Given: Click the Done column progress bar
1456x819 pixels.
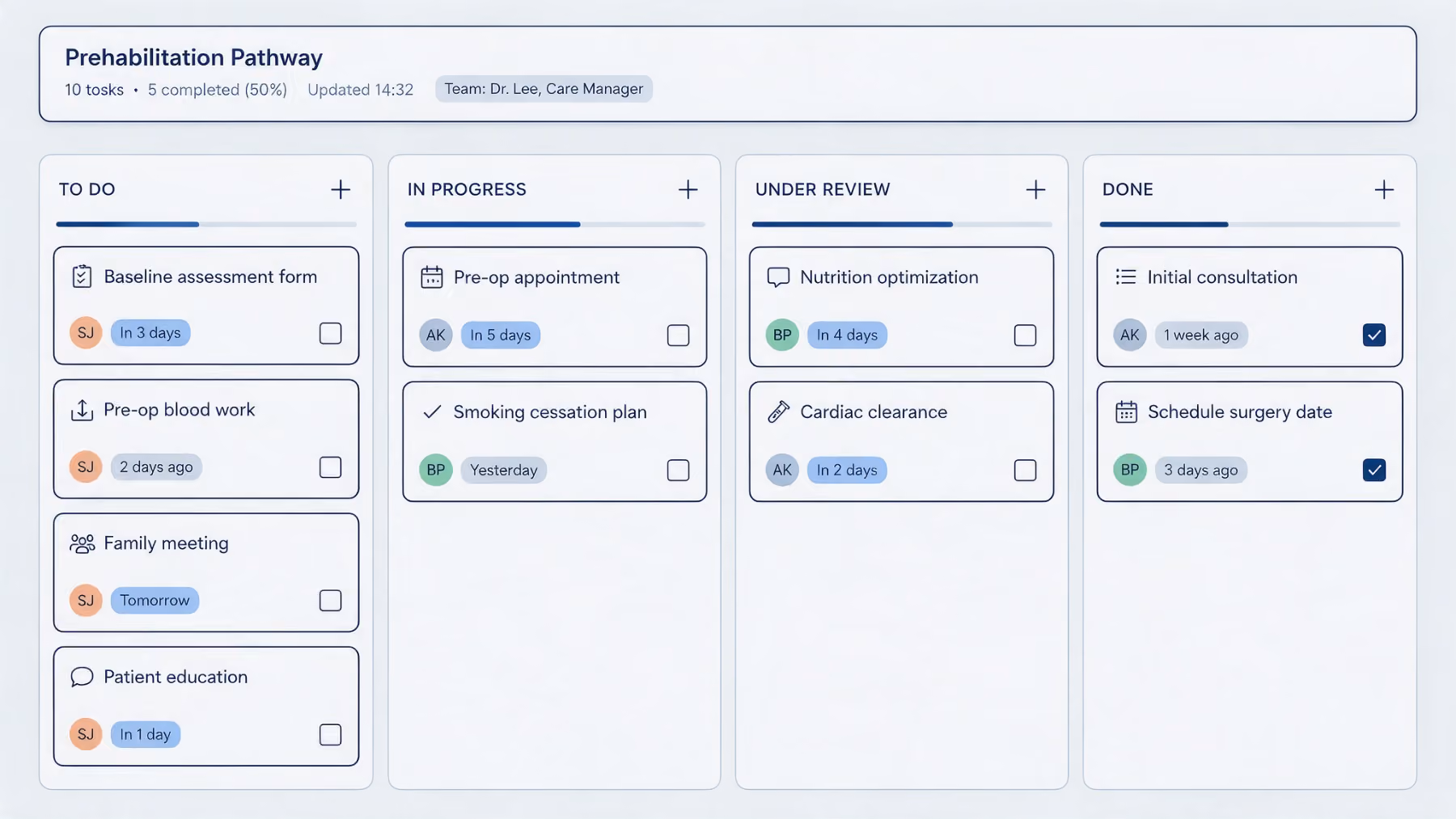Looking at the screenshot, I should point(1250,224).
